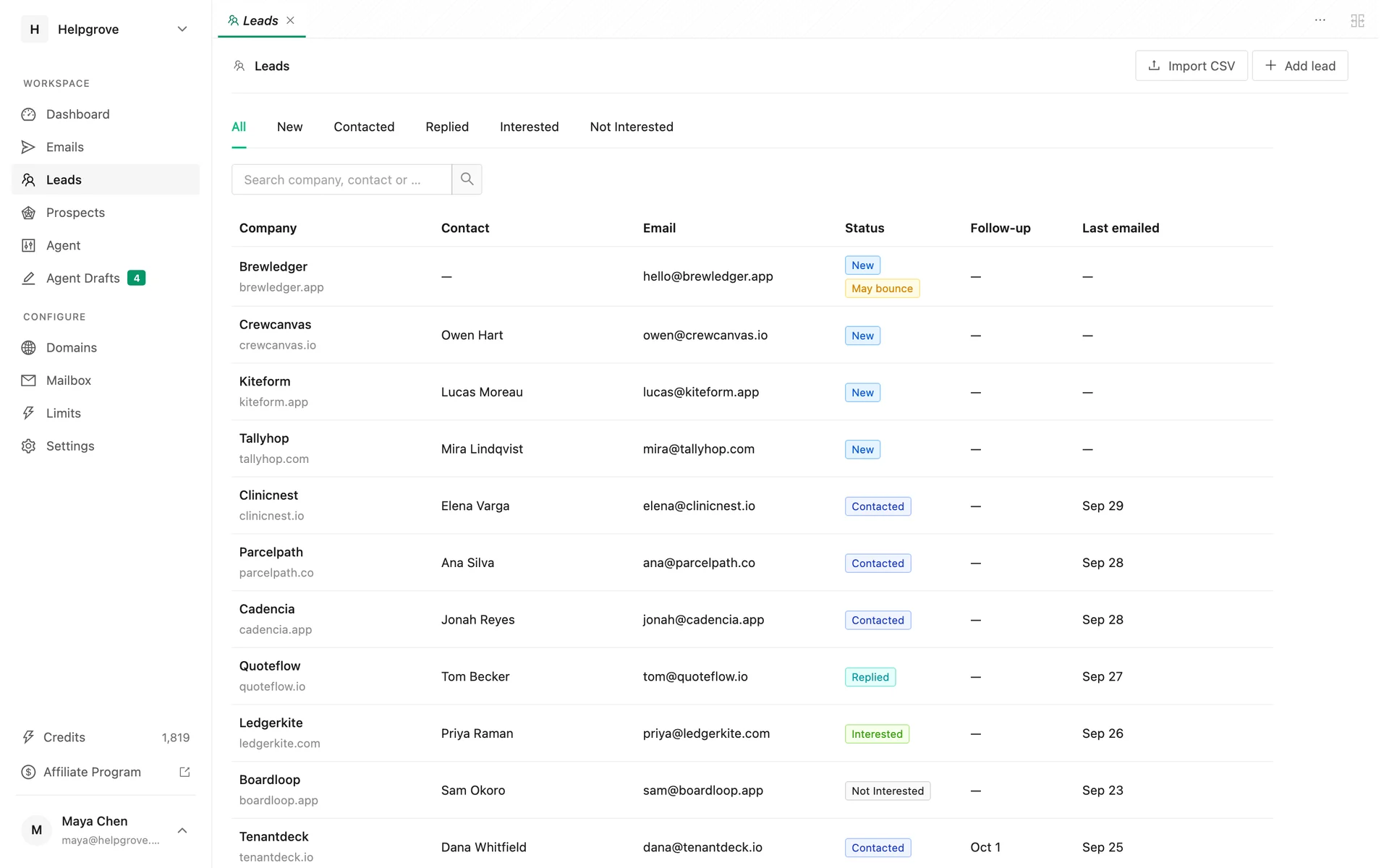Open the Brewledger company row
Viewport: 1389px width, 868px height.
[752, 276]
